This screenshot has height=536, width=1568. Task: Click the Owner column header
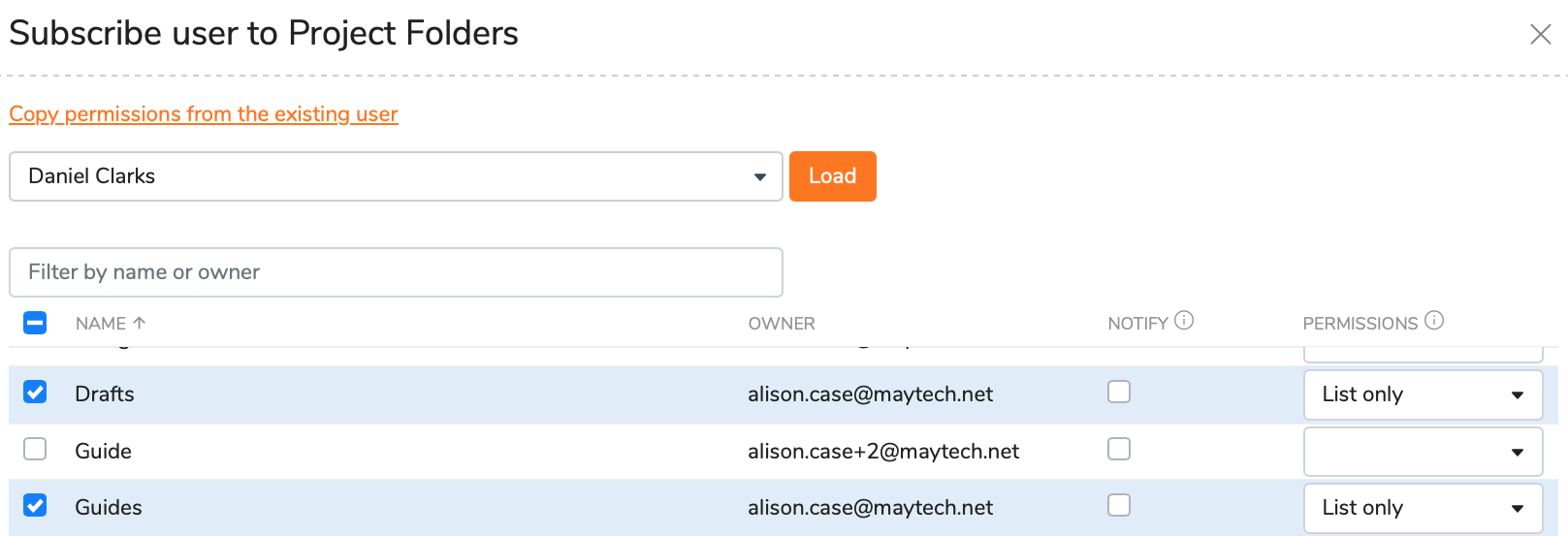(x=782, y=324)
